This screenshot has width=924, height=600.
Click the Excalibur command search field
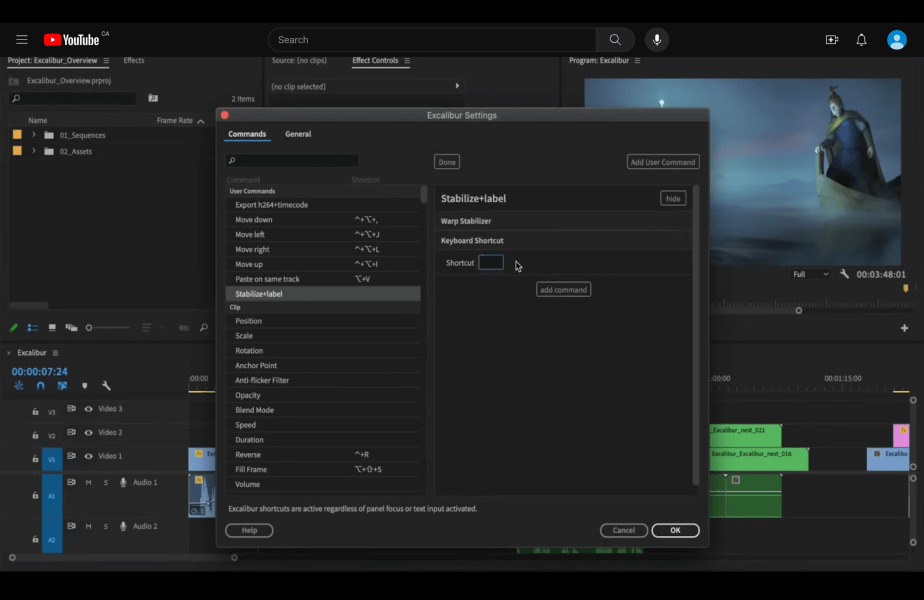292,160
